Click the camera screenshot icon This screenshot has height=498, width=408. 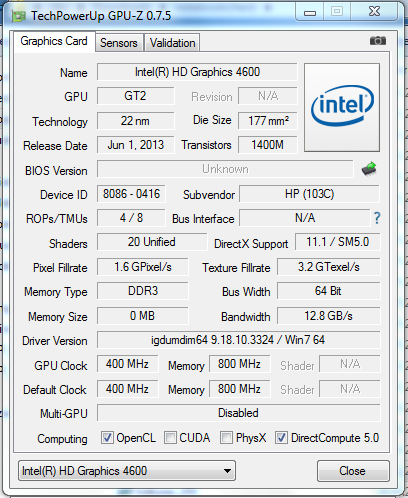pos(378,41)
